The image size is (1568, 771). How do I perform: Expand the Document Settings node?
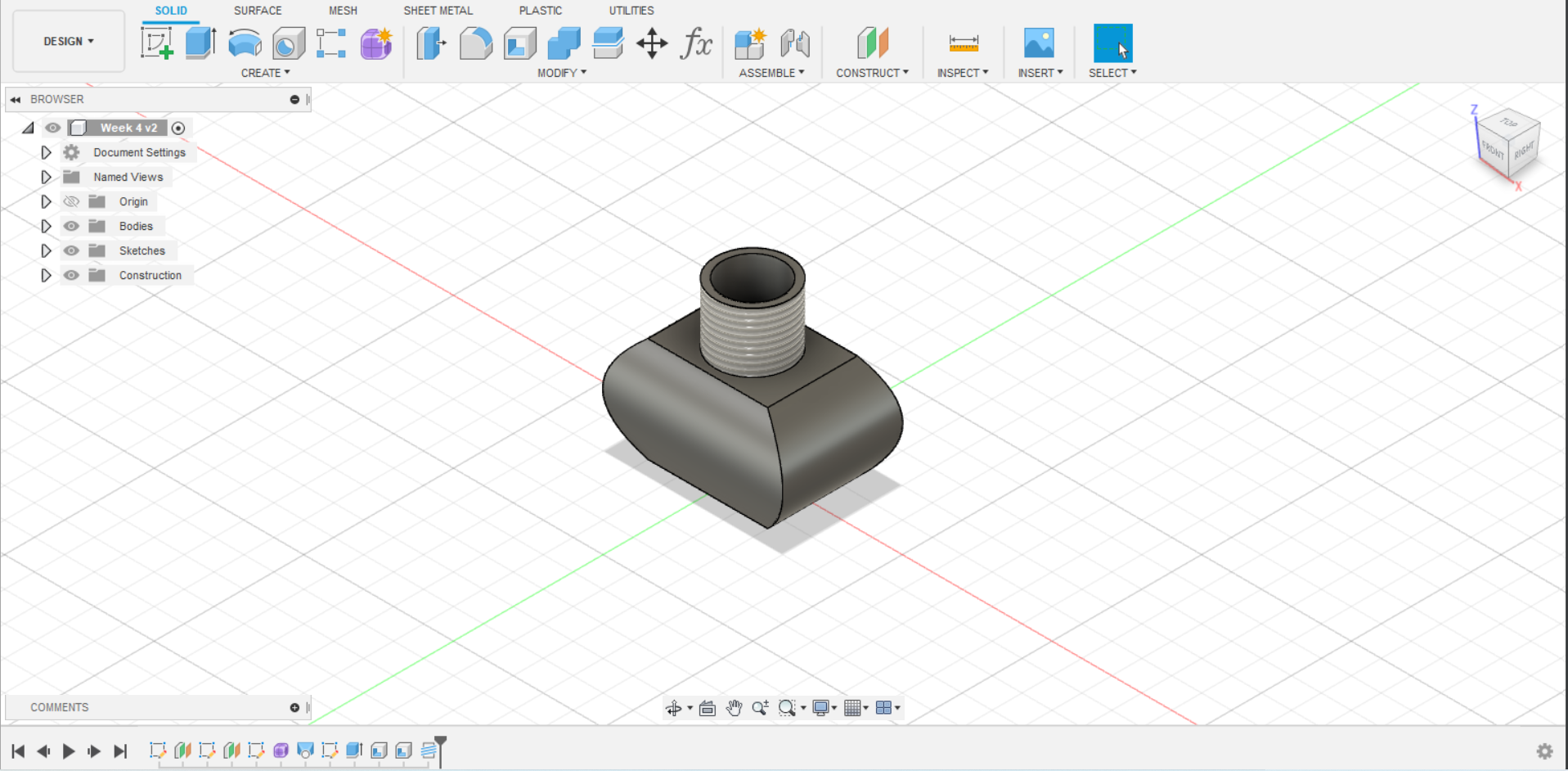click(46, 152)
